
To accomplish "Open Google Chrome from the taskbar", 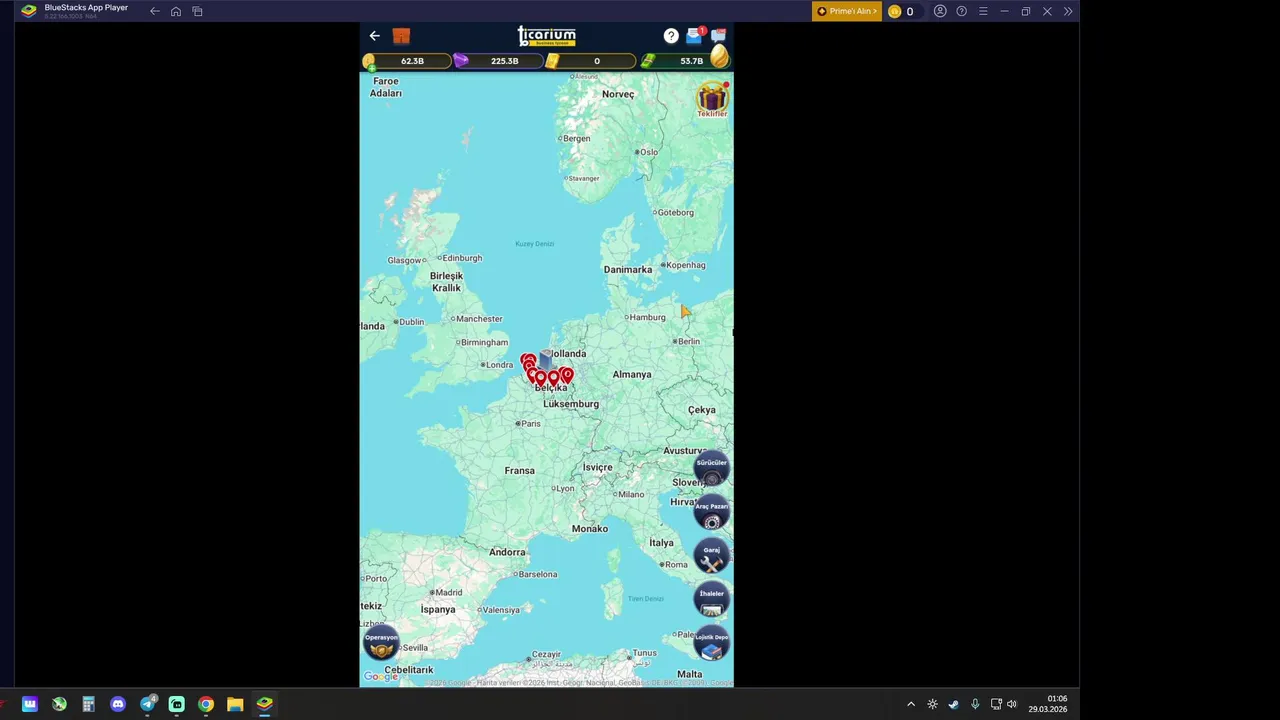I will pyautogui.click(x=205, y=704).
